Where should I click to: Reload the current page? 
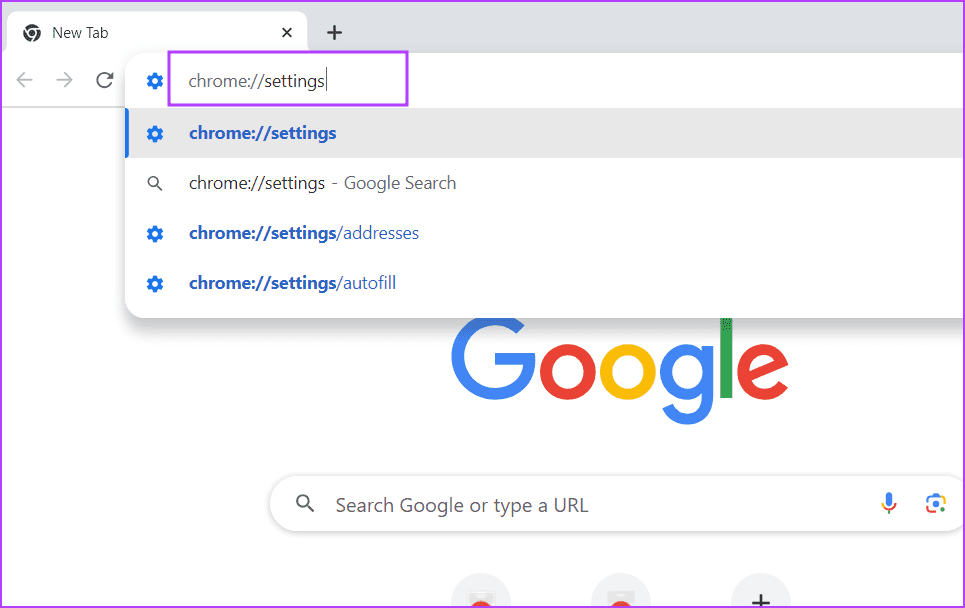(x=104, y=80)
